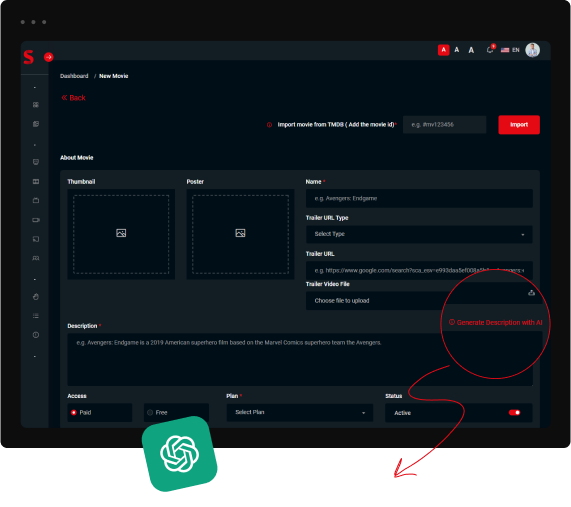Viewport: 571px width, 507px height.
Task: Open the list lines icon in sidebar
Action: pyautogui.click(x=36, y=316)
